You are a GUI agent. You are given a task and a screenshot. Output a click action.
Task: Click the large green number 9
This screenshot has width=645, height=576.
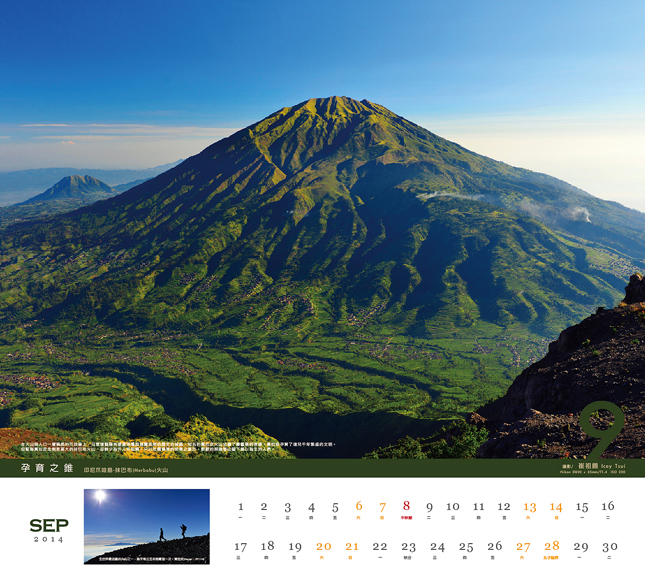(602, 430)
